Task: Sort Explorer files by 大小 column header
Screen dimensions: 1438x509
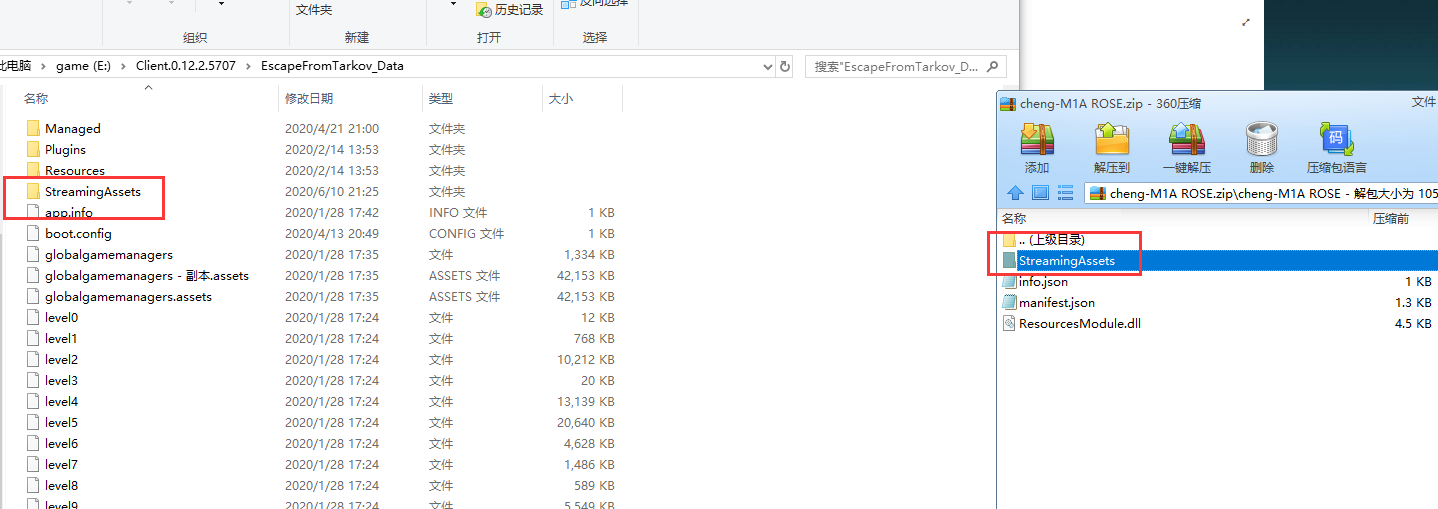Action: (x=561, y=99)
